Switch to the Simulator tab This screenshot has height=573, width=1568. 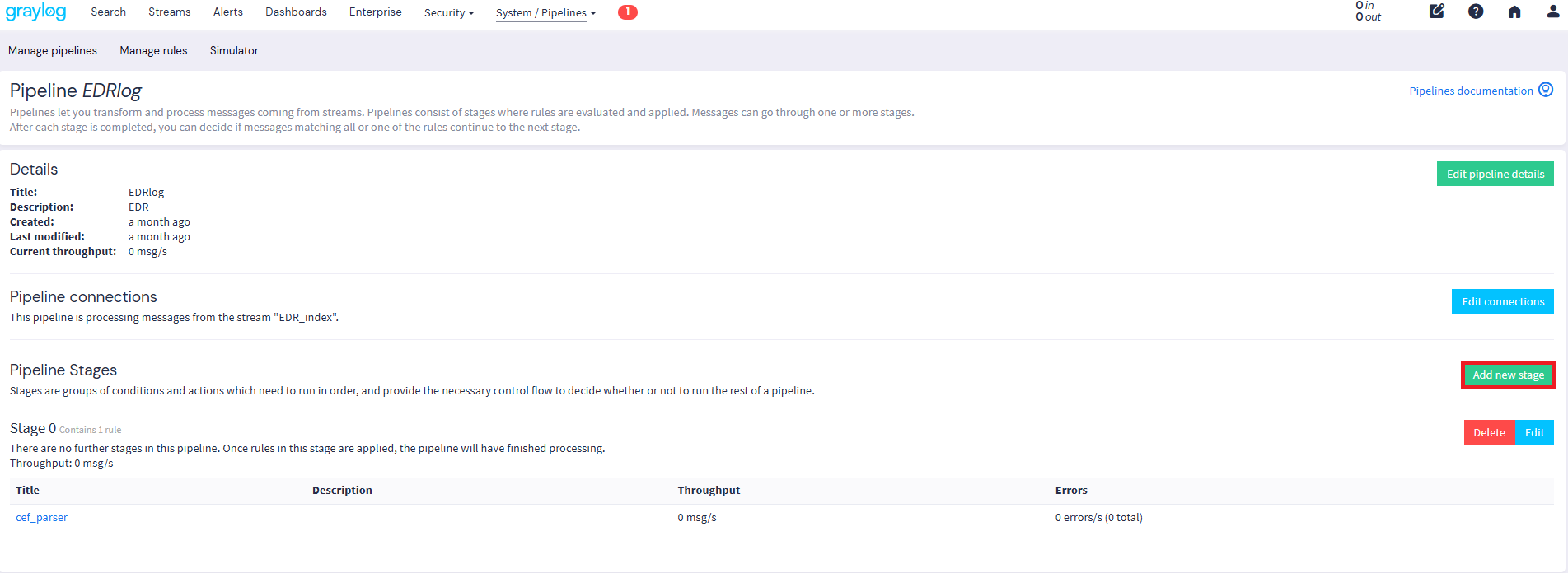coord(234,50)
